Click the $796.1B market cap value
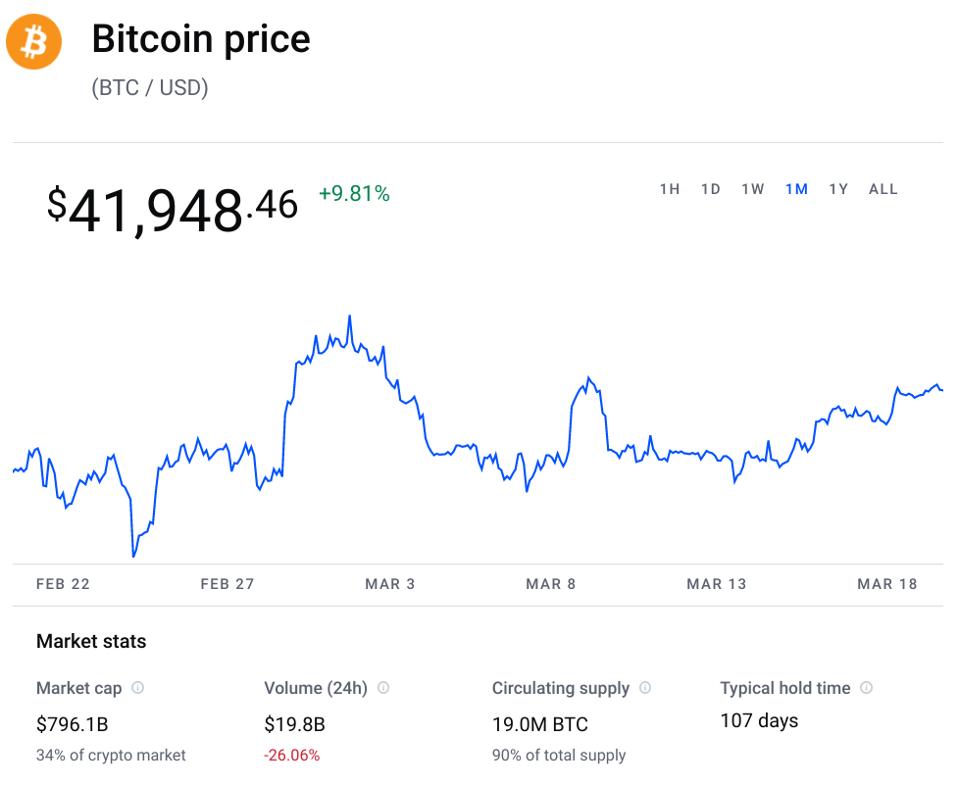 pos(70,724)
